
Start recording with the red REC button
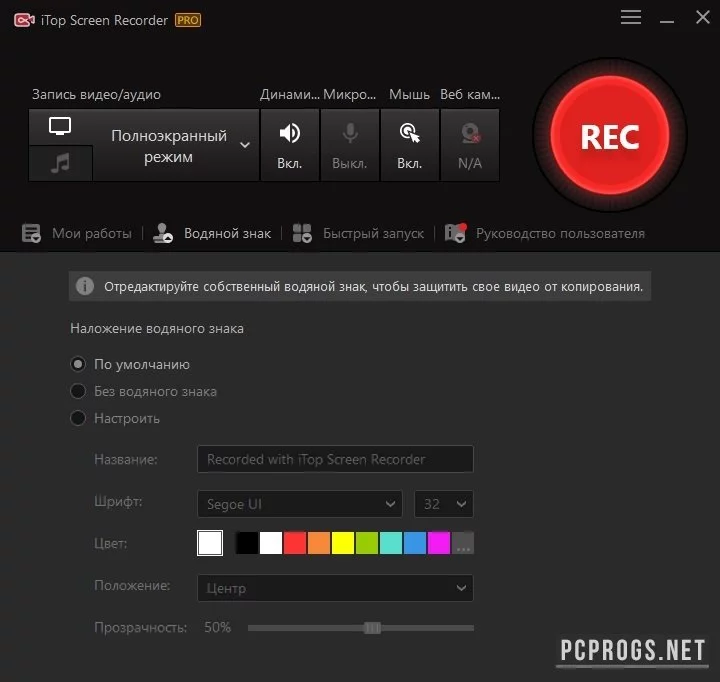click(610, 135)
